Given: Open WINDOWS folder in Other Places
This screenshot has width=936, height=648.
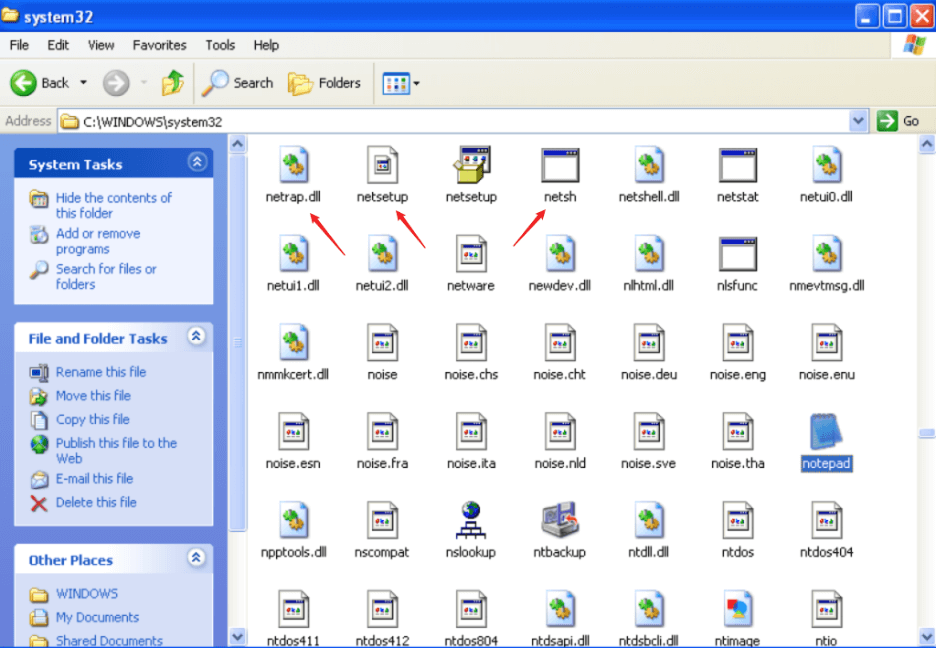Looking at the screenshot, I should [x=87, y=594].
